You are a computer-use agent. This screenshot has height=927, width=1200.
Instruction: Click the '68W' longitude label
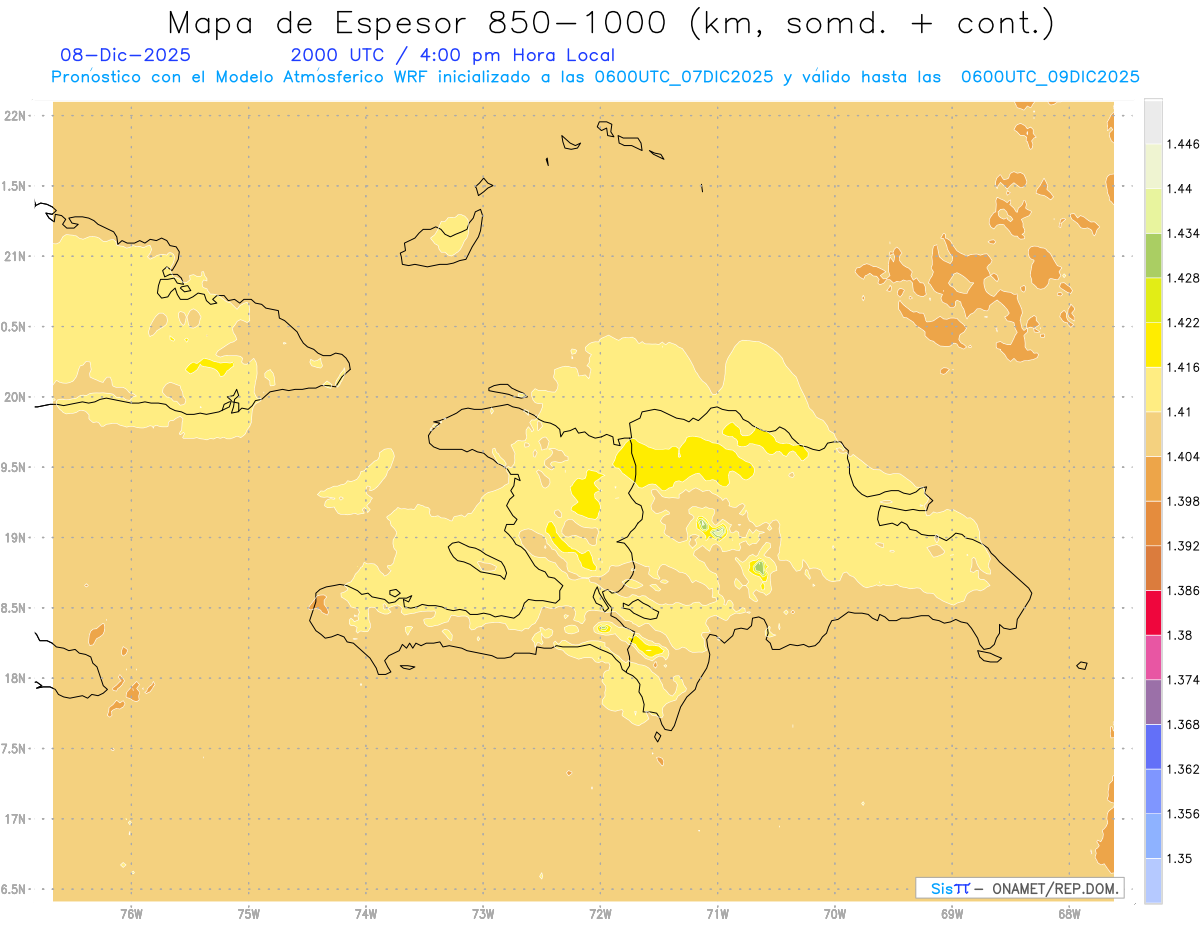pos(1069,913)
